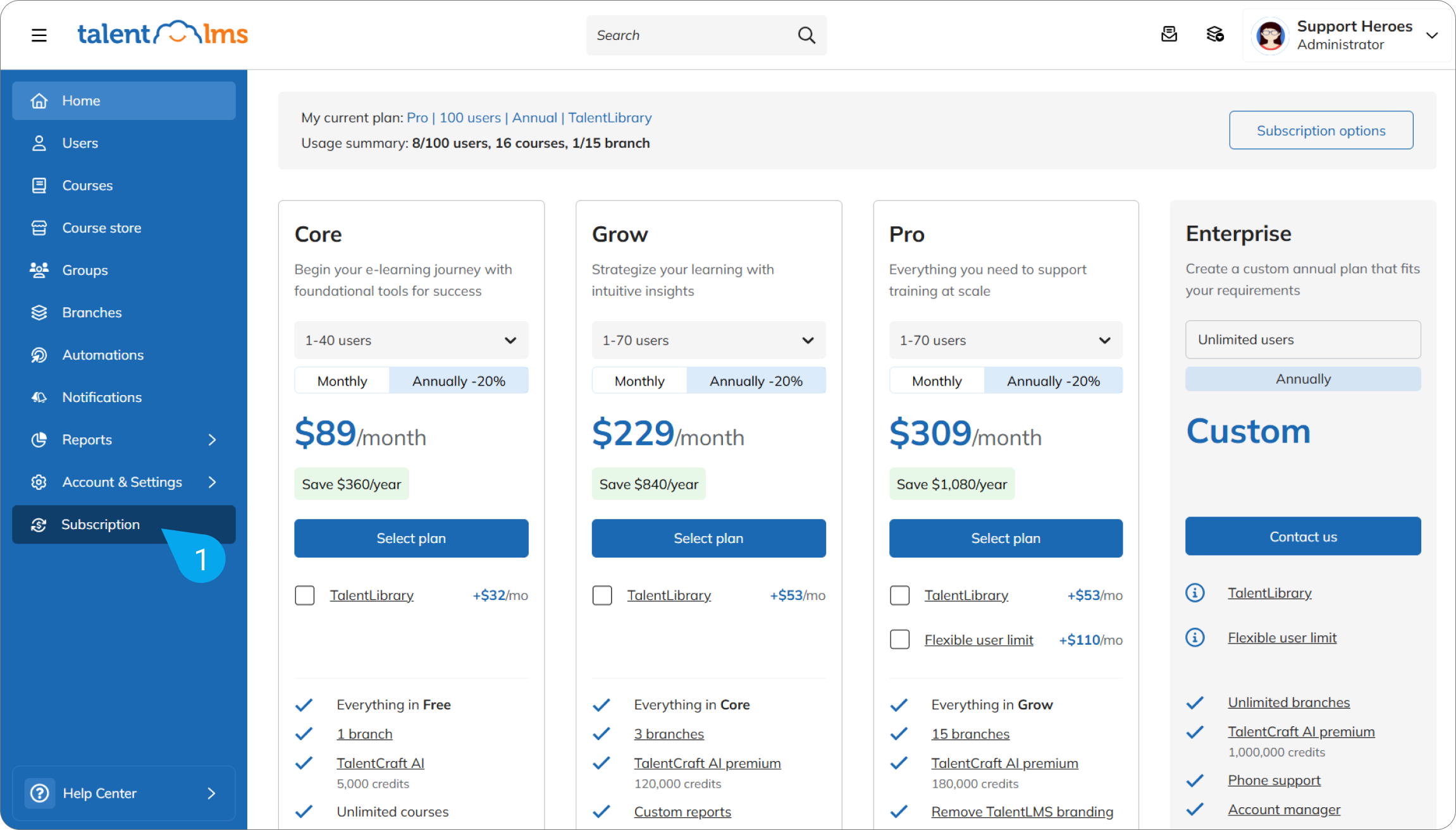This screenshot has width=1456, height=830.
Task: Select plan for Grow
Action: pos(708,538)
